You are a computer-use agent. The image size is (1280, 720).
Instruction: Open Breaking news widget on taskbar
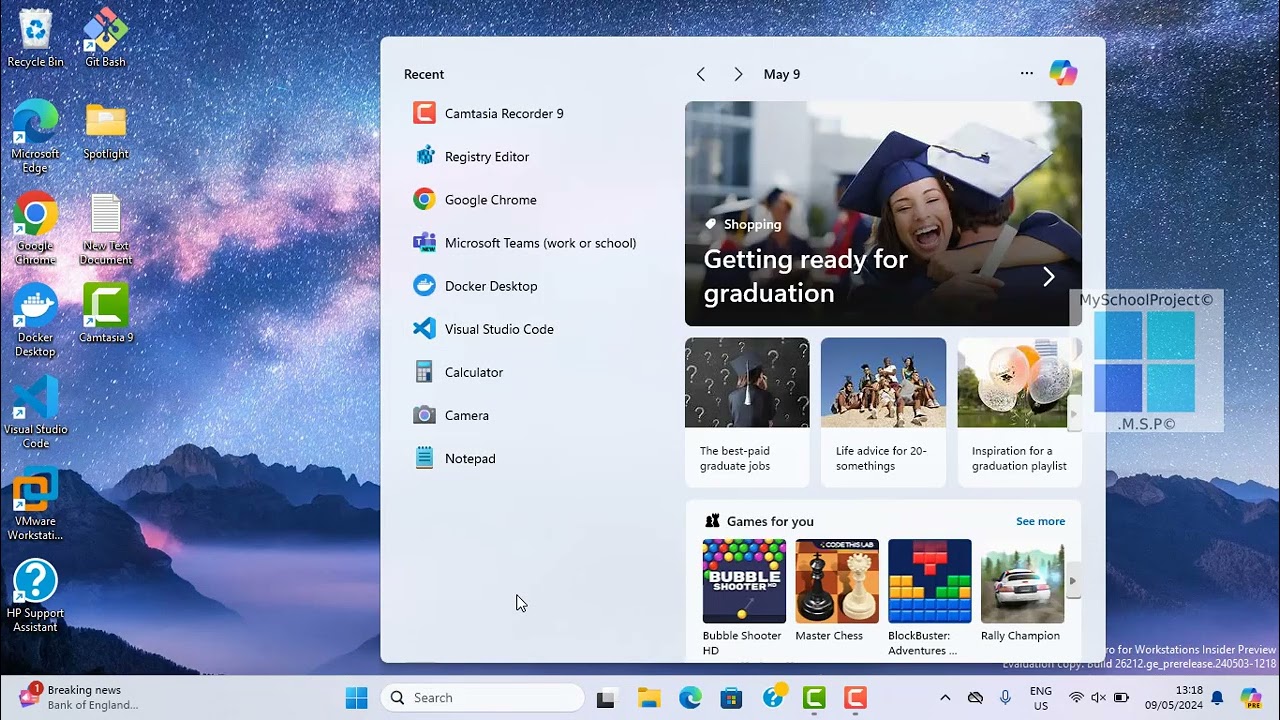(x=78, y=697)
